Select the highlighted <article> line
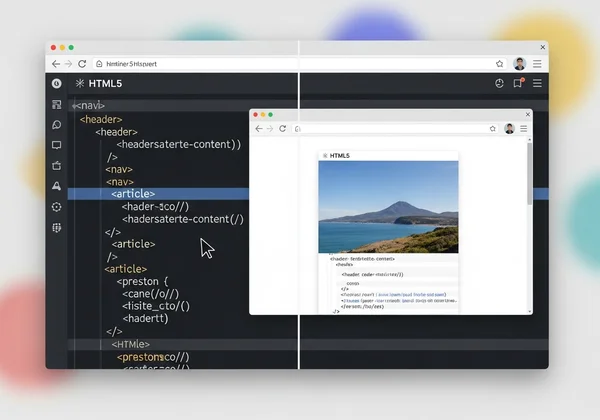Screen dimensions: 600x420 coord(133,194)
